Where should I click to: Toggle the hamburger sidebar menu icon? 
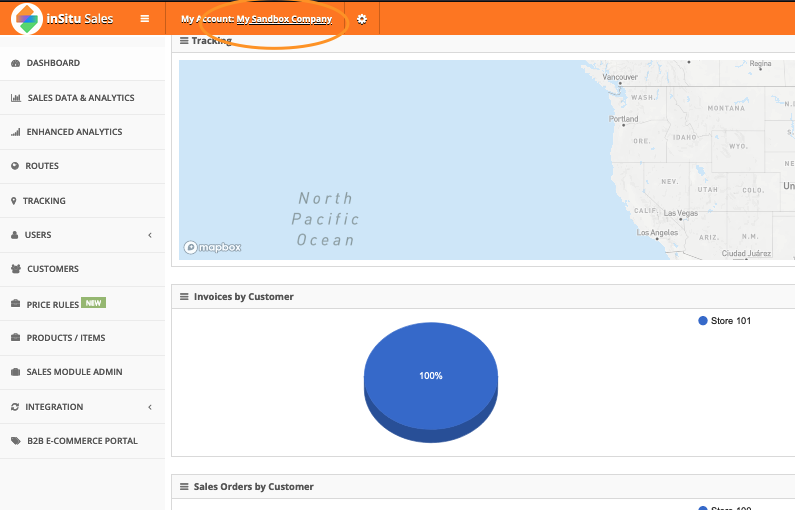point(145,19)
